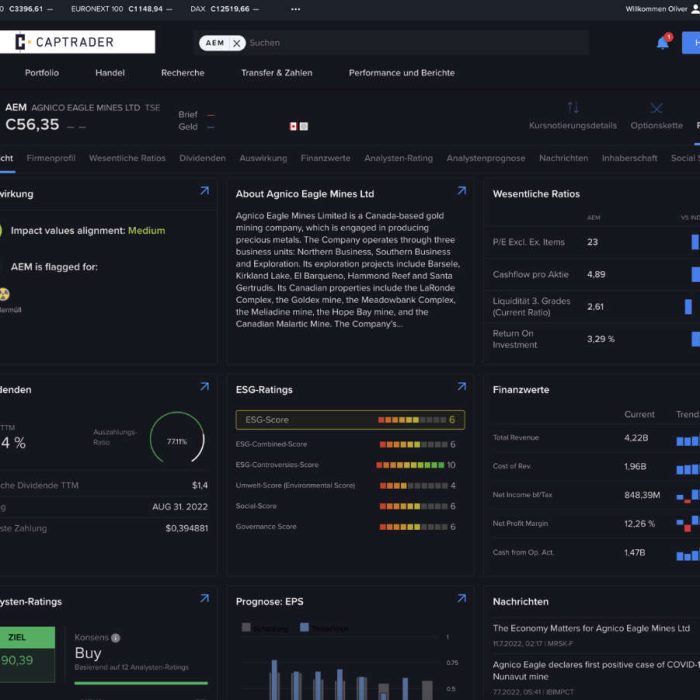The height and width of the screenshot is (700, 700).
Task: Switch to the Nachrichten tab
Action: tap(563, 158)
